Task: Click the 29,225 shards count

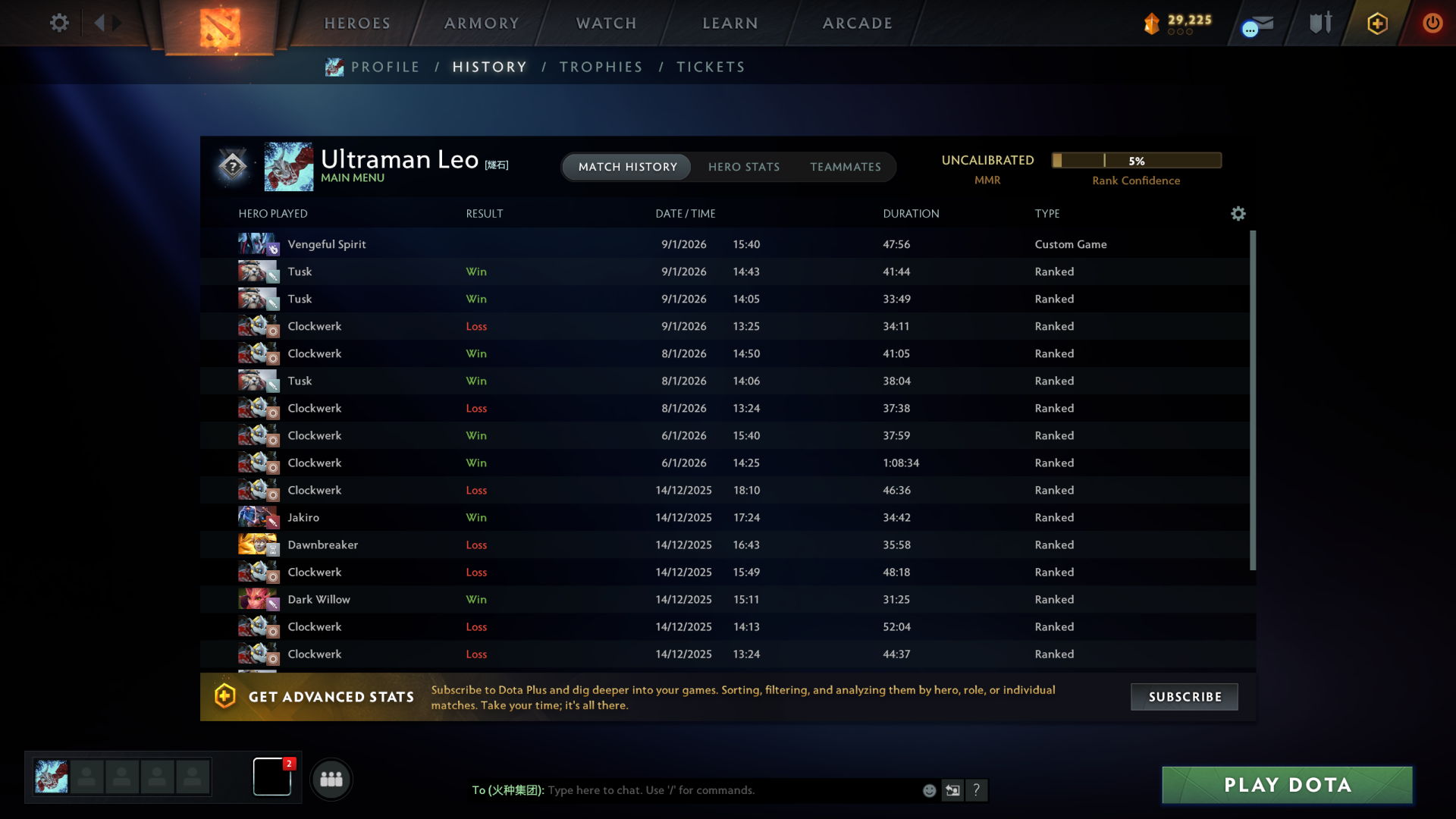Action: [x=1189, y=20]
